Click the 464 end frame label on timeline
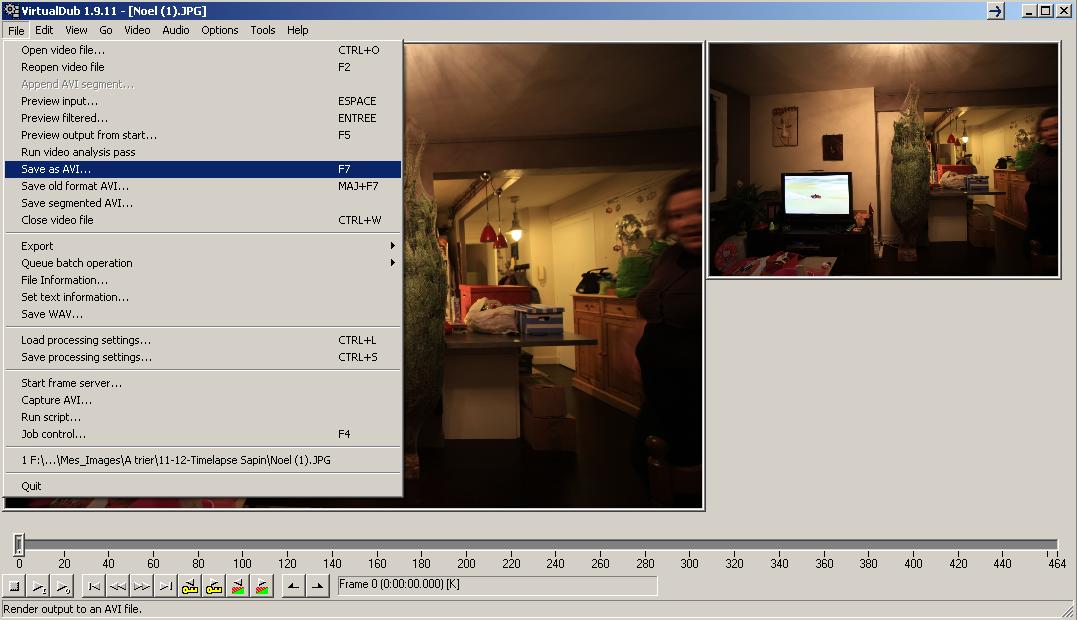The width and height of the screenshot is (1077, 620). click(1056, 564)
